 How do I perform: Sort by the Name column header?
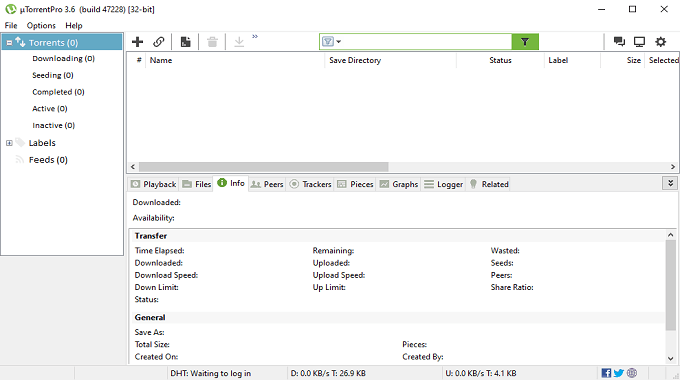[x=161, y=60]
